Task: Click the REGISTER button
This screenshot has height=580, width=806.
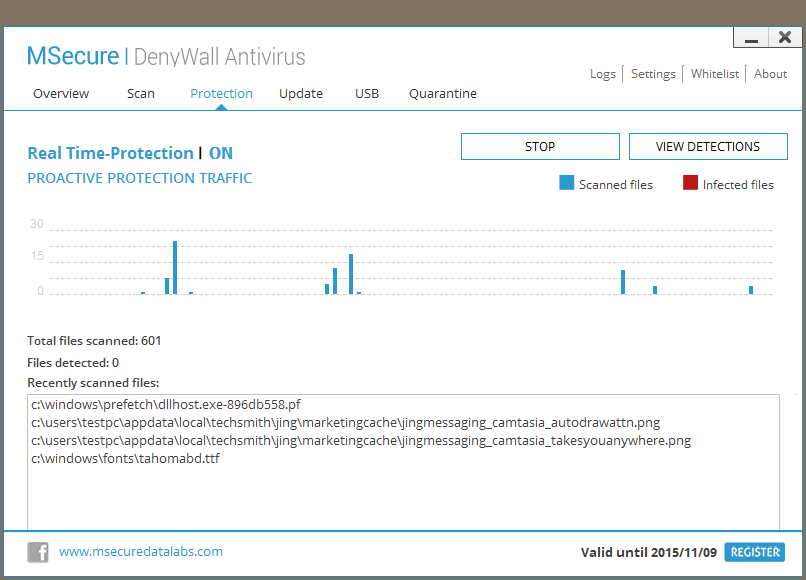Action: [755, 552]
